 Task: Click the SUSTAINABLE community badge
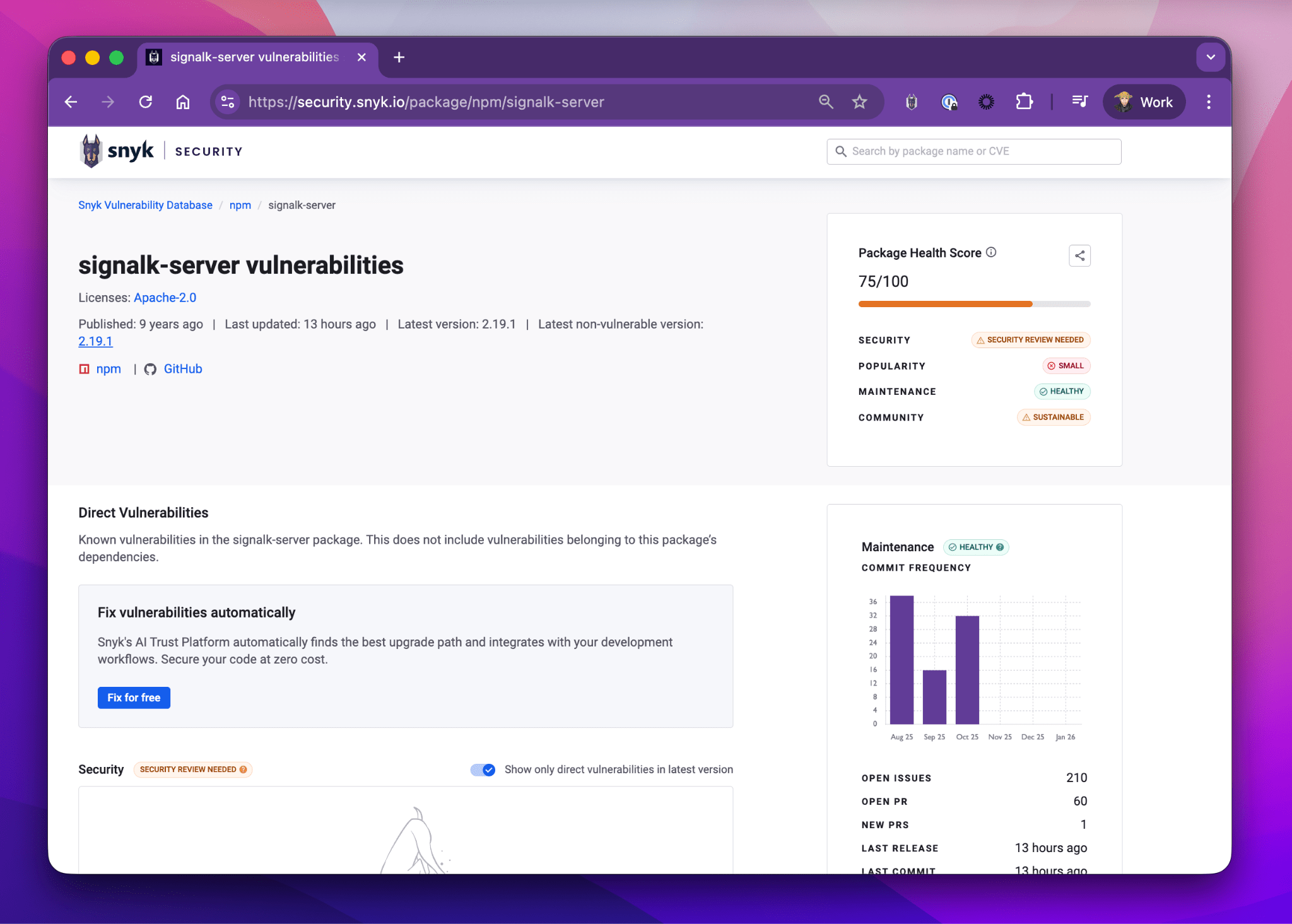1054,418
